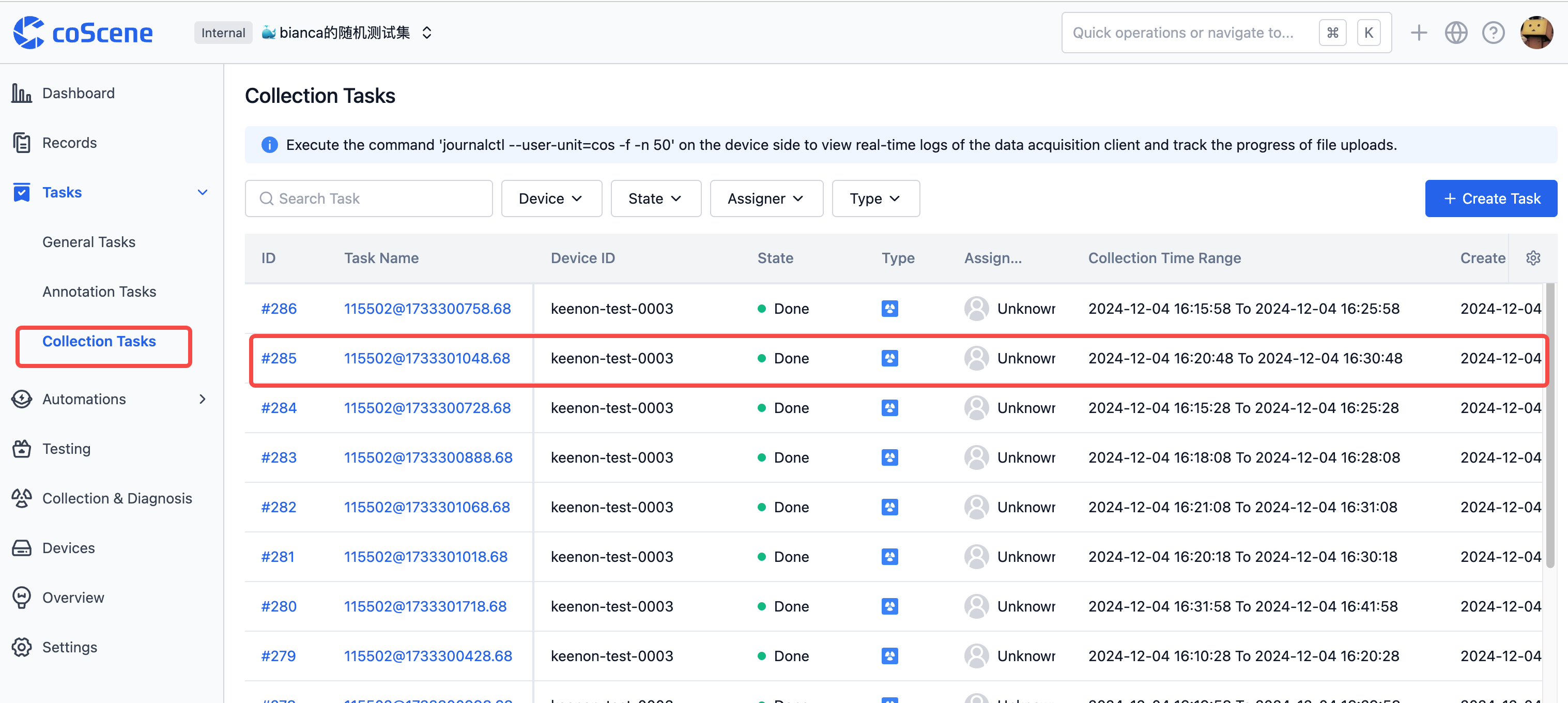
Task: Click the ID column header
Action: [x=268, y=258]
